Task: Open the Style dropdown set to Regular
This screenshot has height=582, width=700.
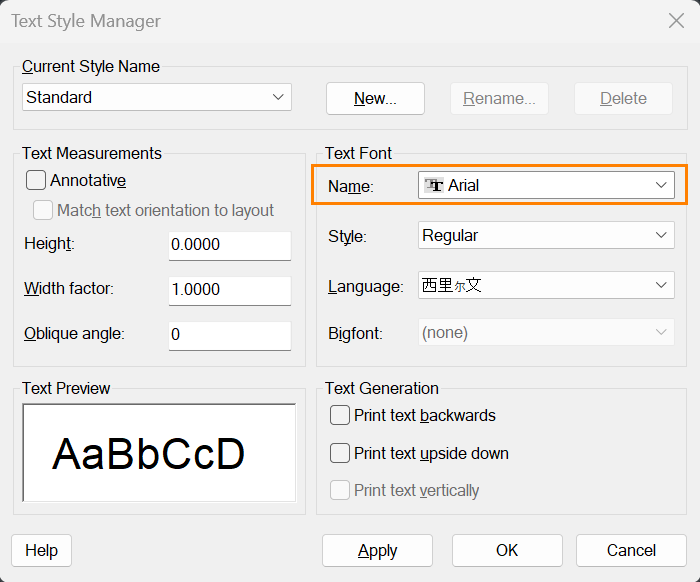Action: point(546,235)
